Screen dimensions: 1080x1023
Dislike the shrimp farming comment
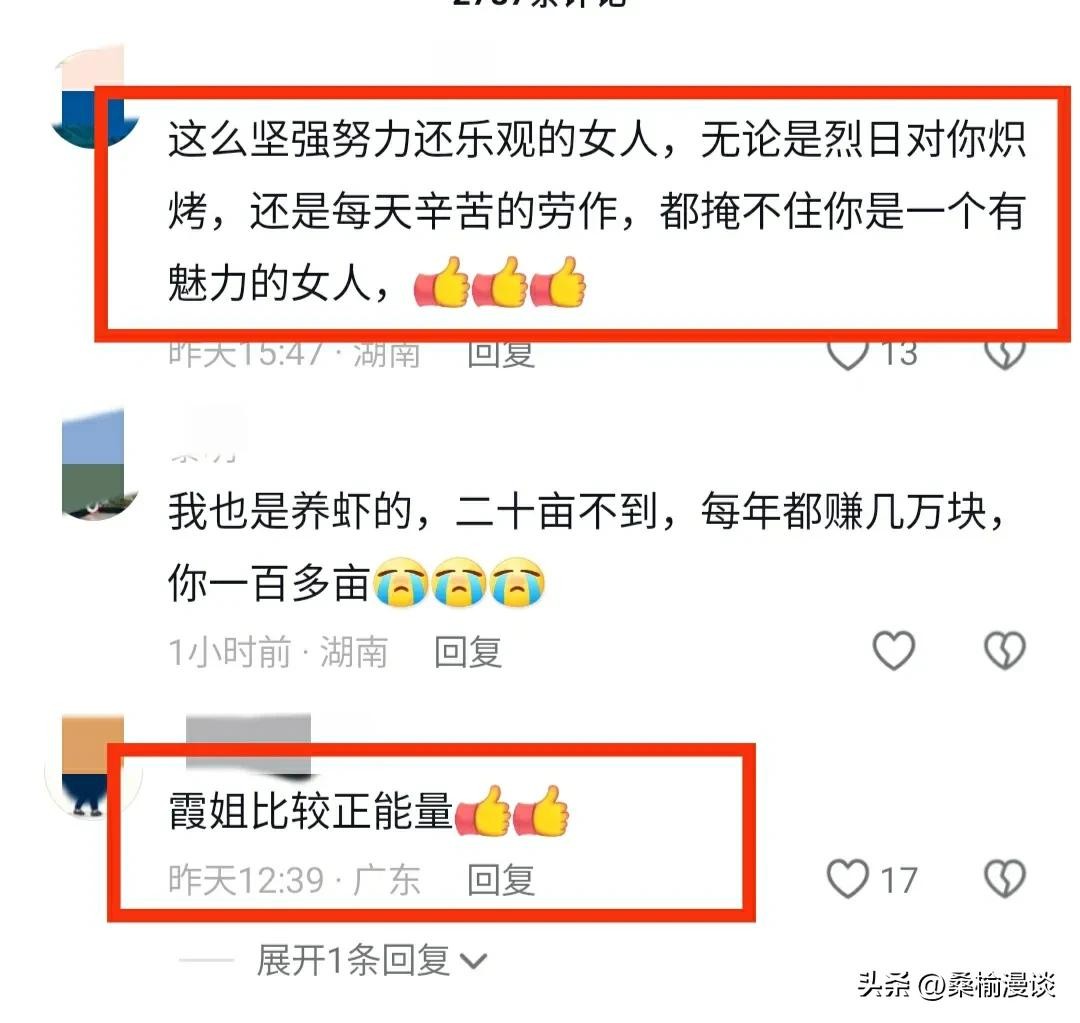click(1005, 650)
